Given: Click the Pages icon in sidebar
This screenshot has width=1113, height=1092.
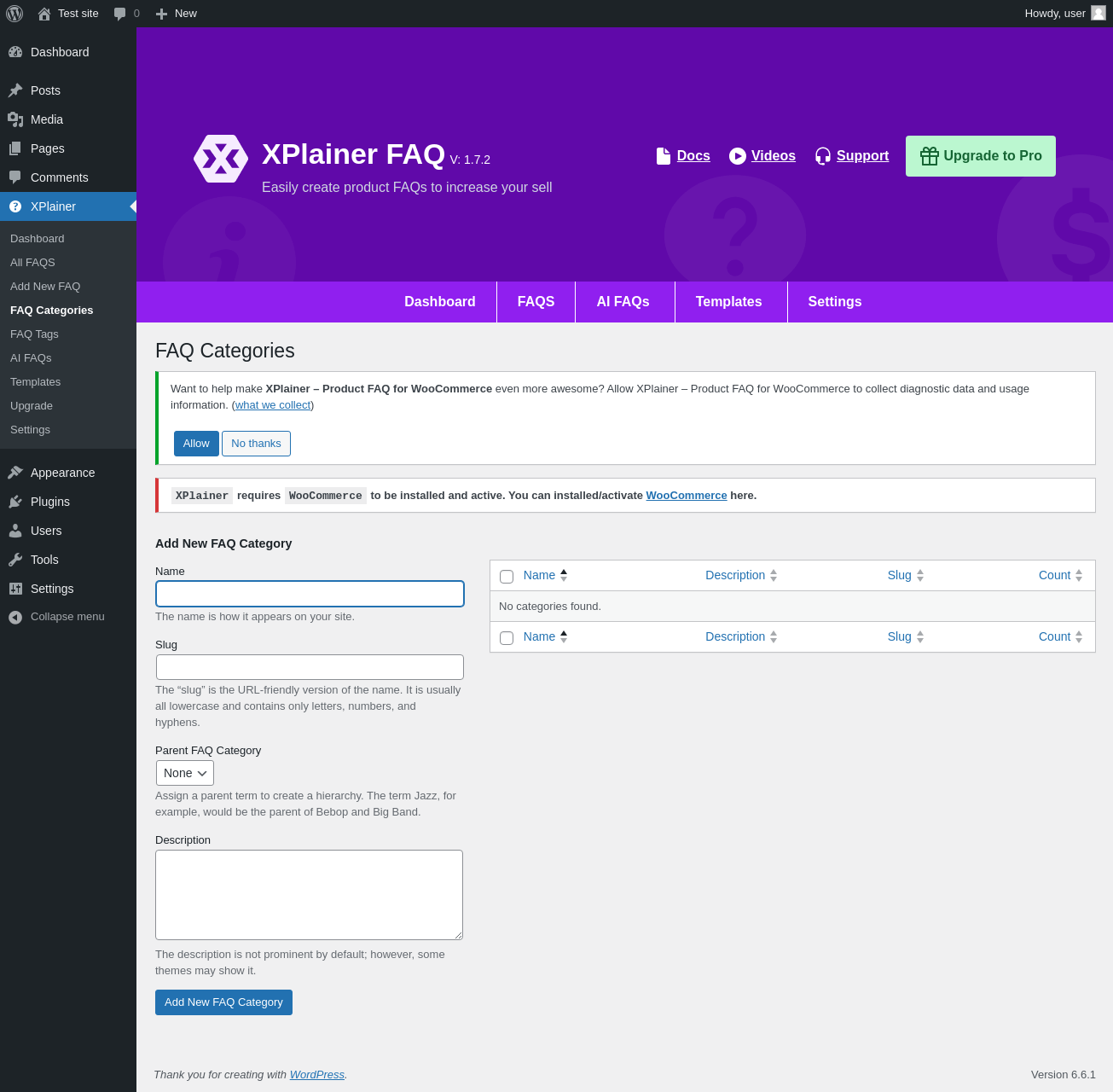Looking at the screenshot, I should pos(15,148).
